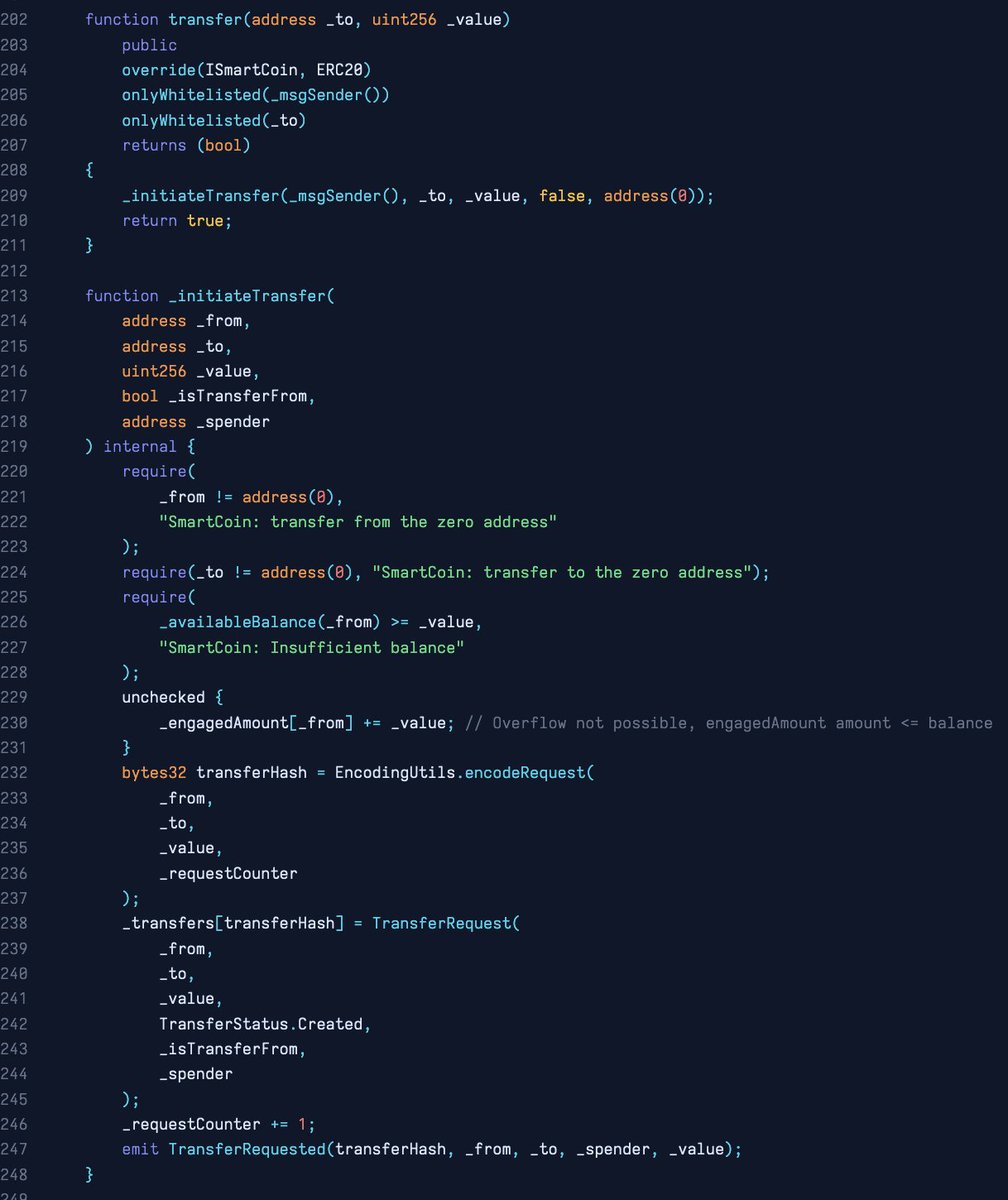The image size is (1008, 1200).
Task: Click '_engagedAmount[_from]' on line 230
Action: point(255,723)
